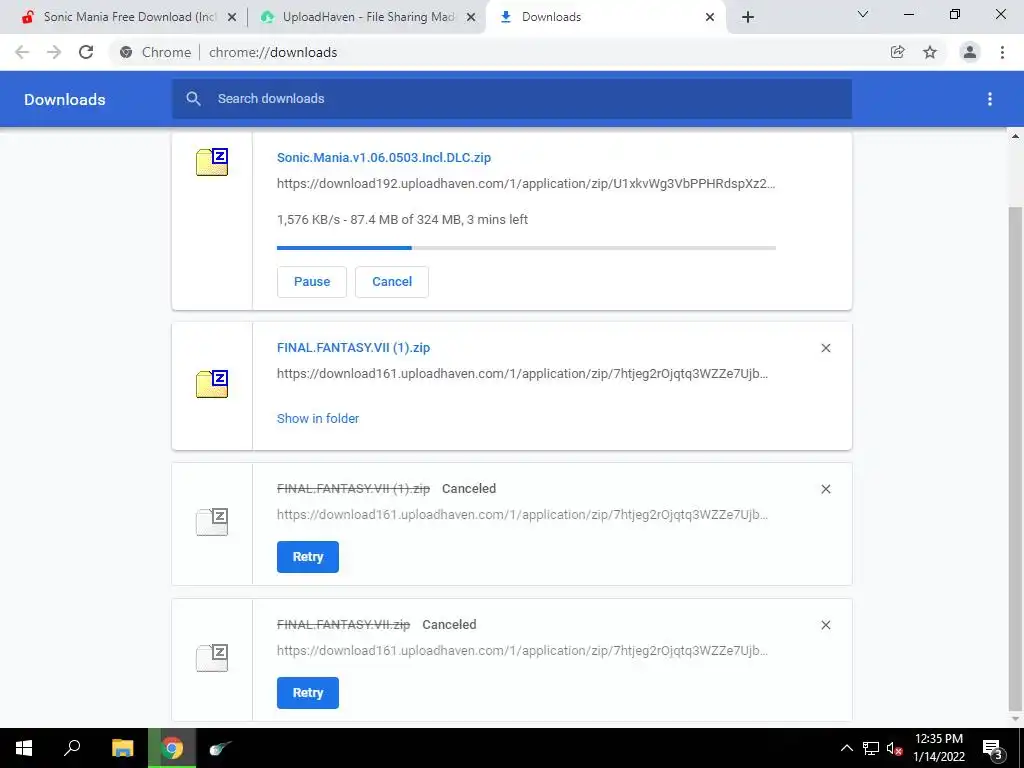1024x768 pixels.
Task: Open a new tab with plus button
Action: (748, 17)
